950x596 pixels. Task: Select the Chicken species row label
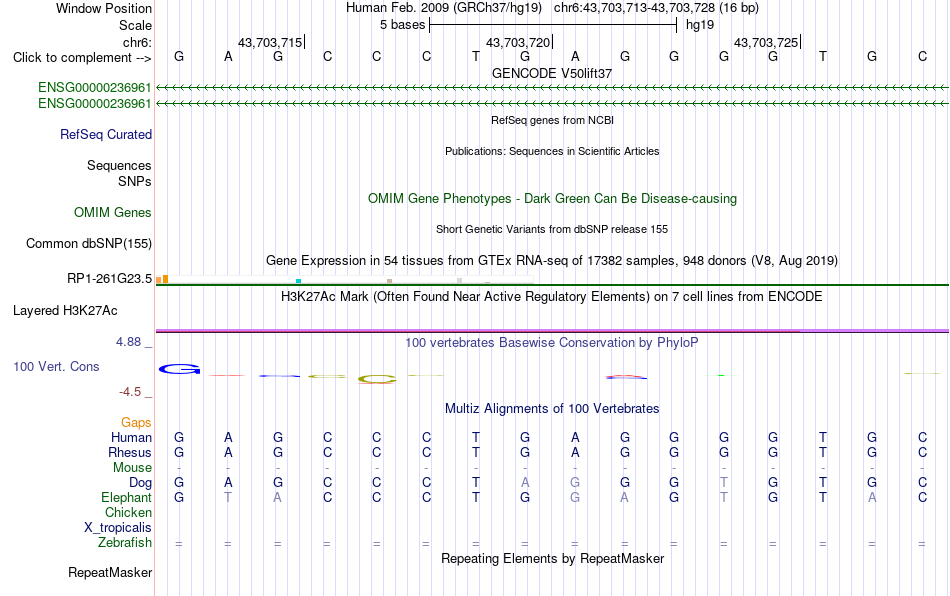point(128,512)
